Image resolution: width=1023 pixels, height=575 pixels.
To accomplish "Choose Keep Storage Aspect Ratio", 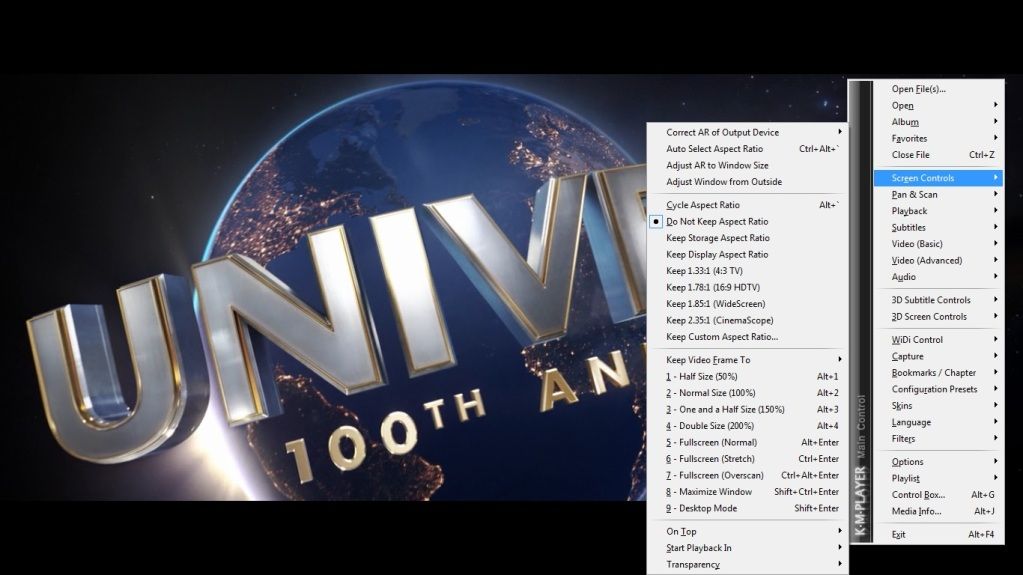I will (747, 238).
